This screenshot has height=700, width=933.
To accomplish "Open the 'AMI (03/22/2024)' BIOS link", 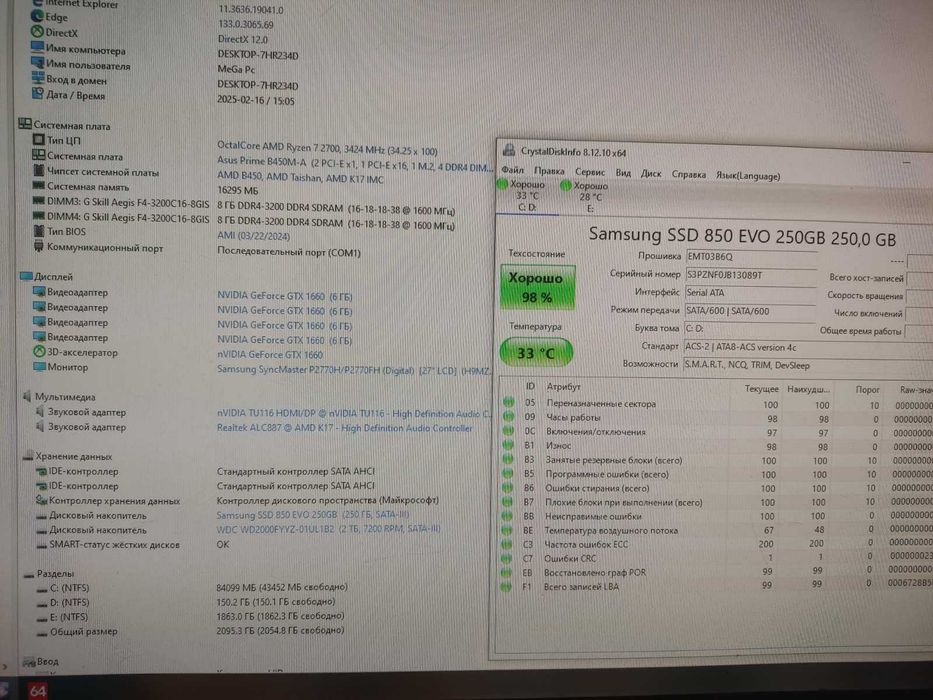I will (x=253, y=236).
